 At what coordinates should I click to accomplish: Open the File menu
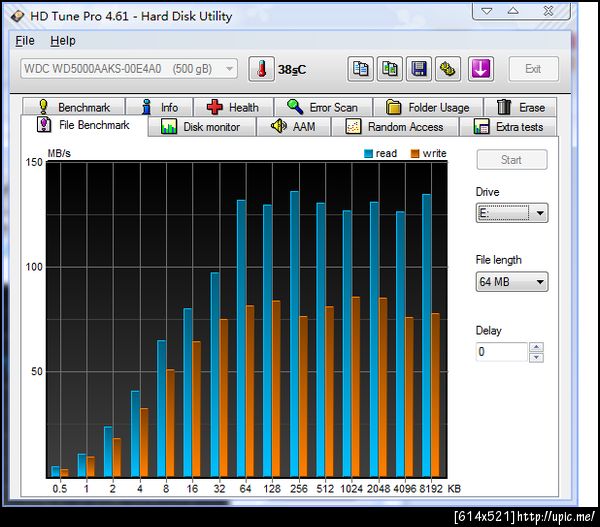click(25, 41)
